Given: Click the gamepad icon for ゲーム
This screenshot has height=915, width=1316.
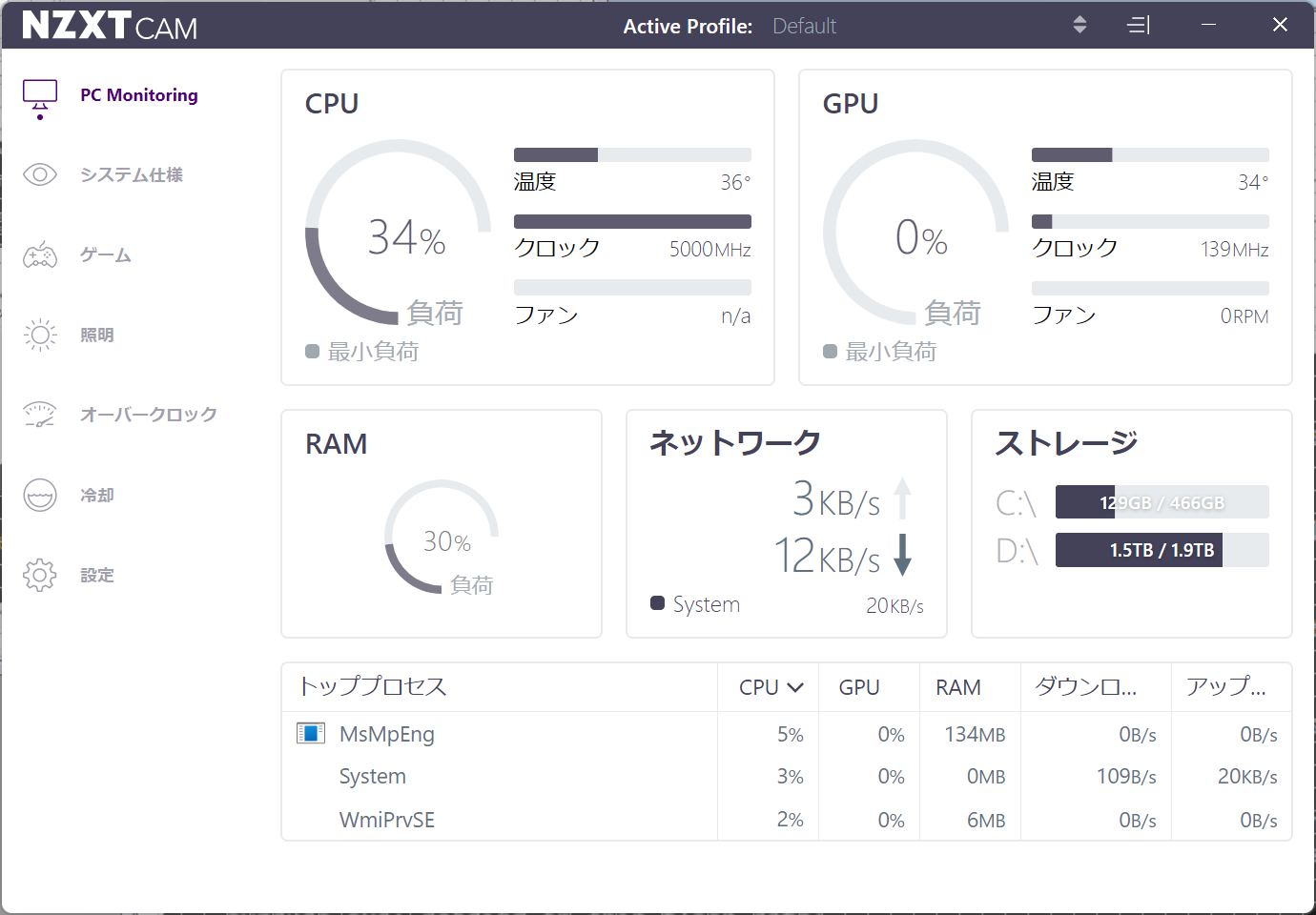Looking at the screenshot, I should 40,255.
